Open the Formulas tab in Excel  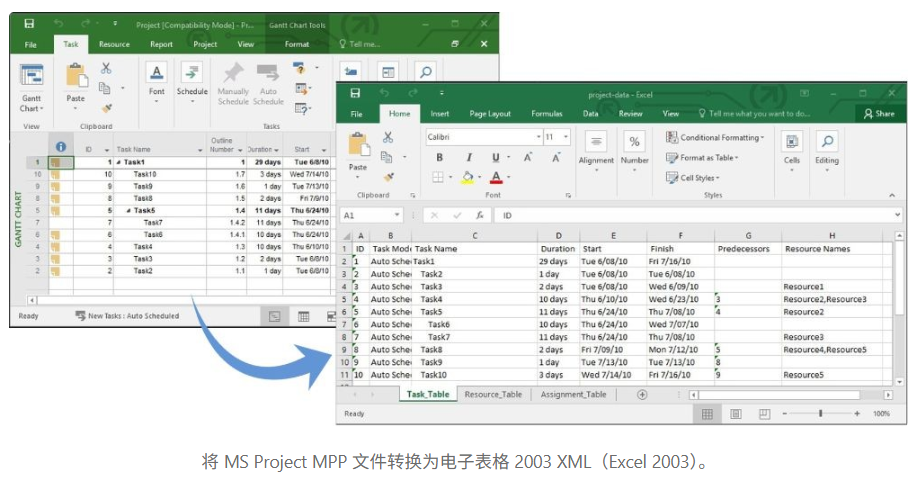click(547, 114)
